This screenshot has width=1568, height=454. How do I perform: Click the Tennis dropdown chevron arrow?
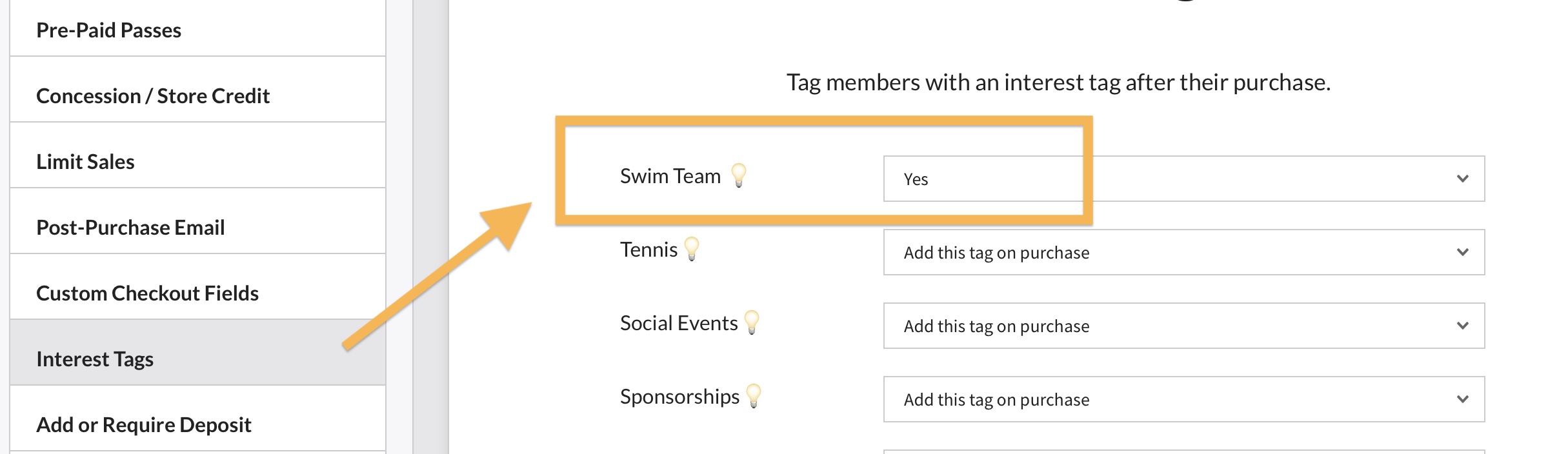pos(1463,252)
